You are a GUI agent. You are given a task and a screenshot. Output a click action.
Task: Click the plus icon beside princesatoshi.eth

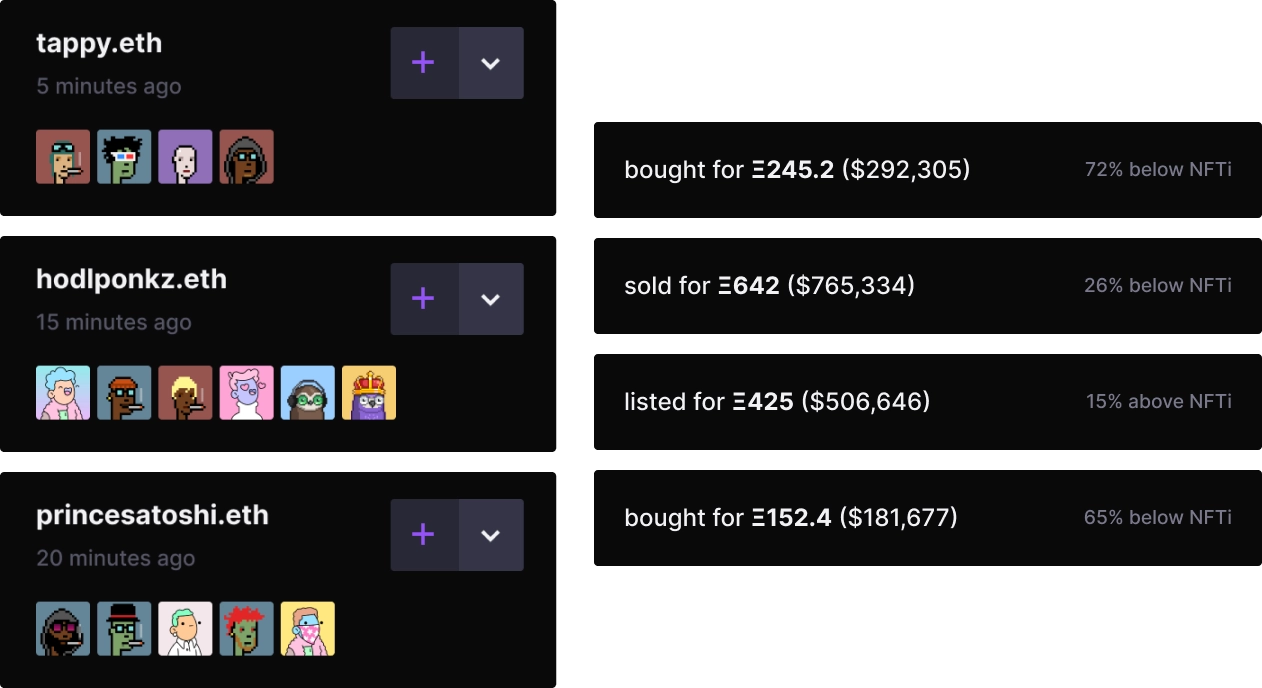tap(423, 535)
